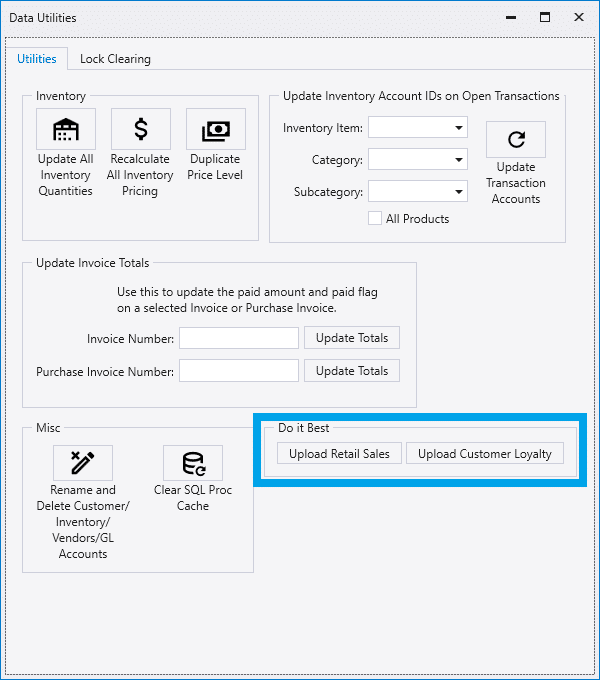Click the Update All Inventory Quantities warehouse icon
This screenshot has width=600, height=680.
tap(66, 129)
